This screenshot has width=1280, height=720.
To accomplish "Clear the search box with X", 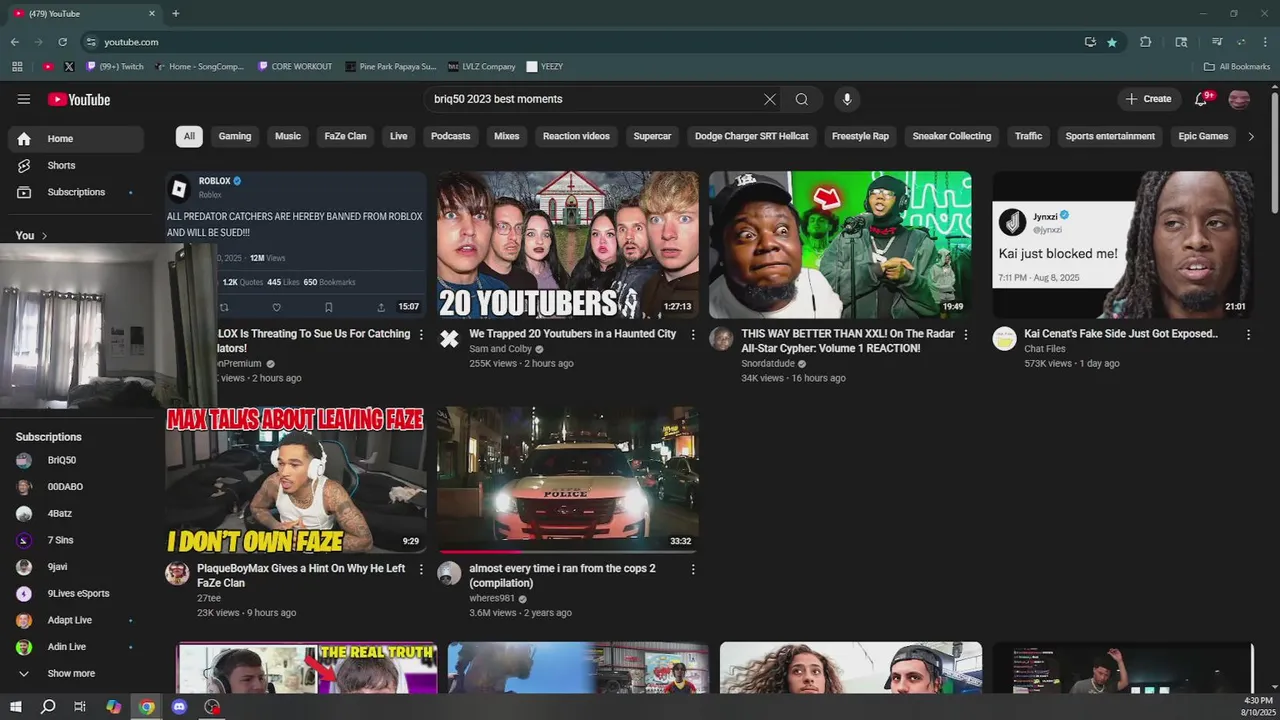I will (770, 99).
